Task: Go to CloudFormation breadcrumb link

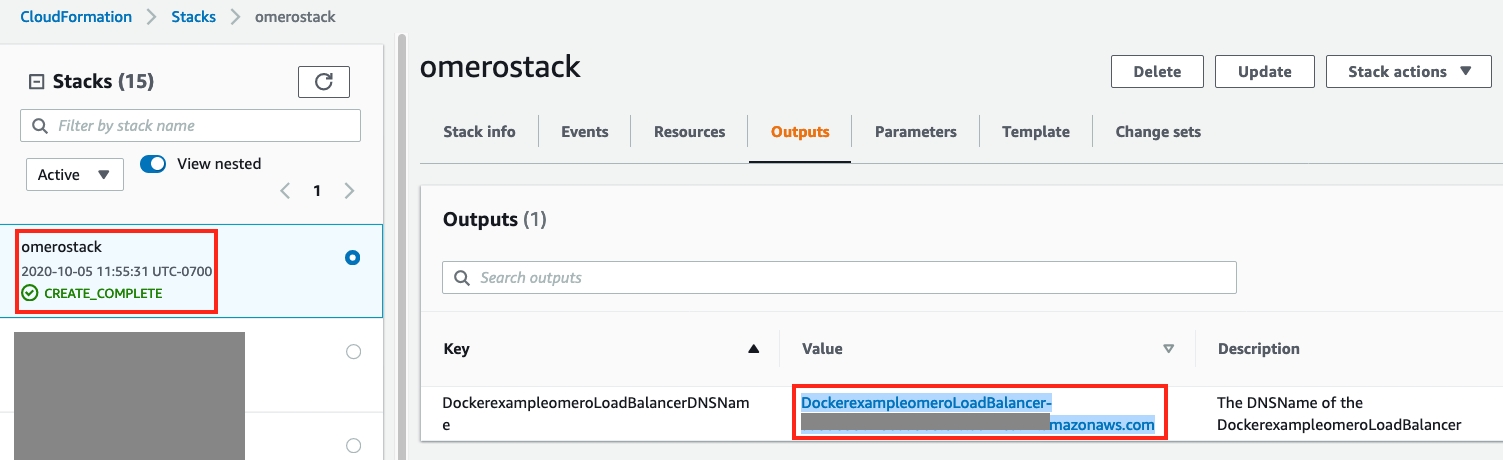Action: point(76,17)
